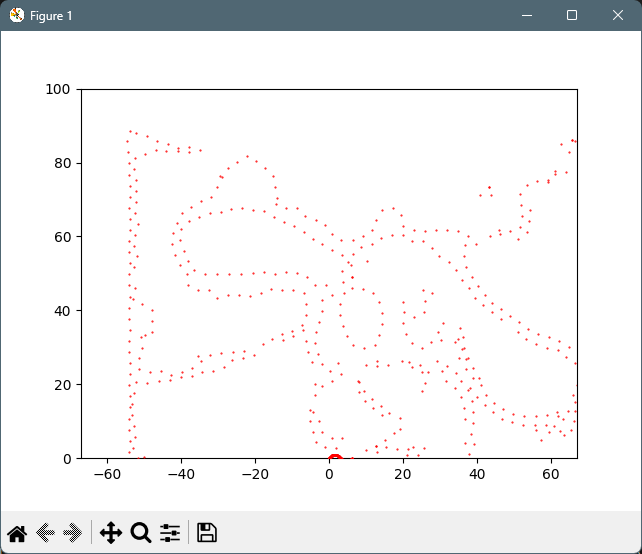Viewport: 642px width, 554px height.
Task: Reset the plot to original view
Action: [x=17, y=533]
